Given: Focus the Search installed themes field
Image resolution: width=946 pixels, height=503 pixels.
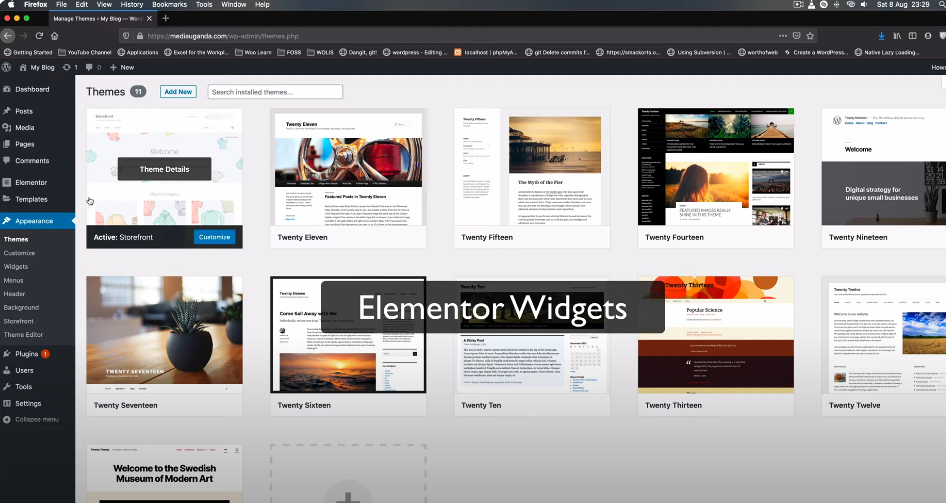Looking at the screenshot, I should point(275,92).
